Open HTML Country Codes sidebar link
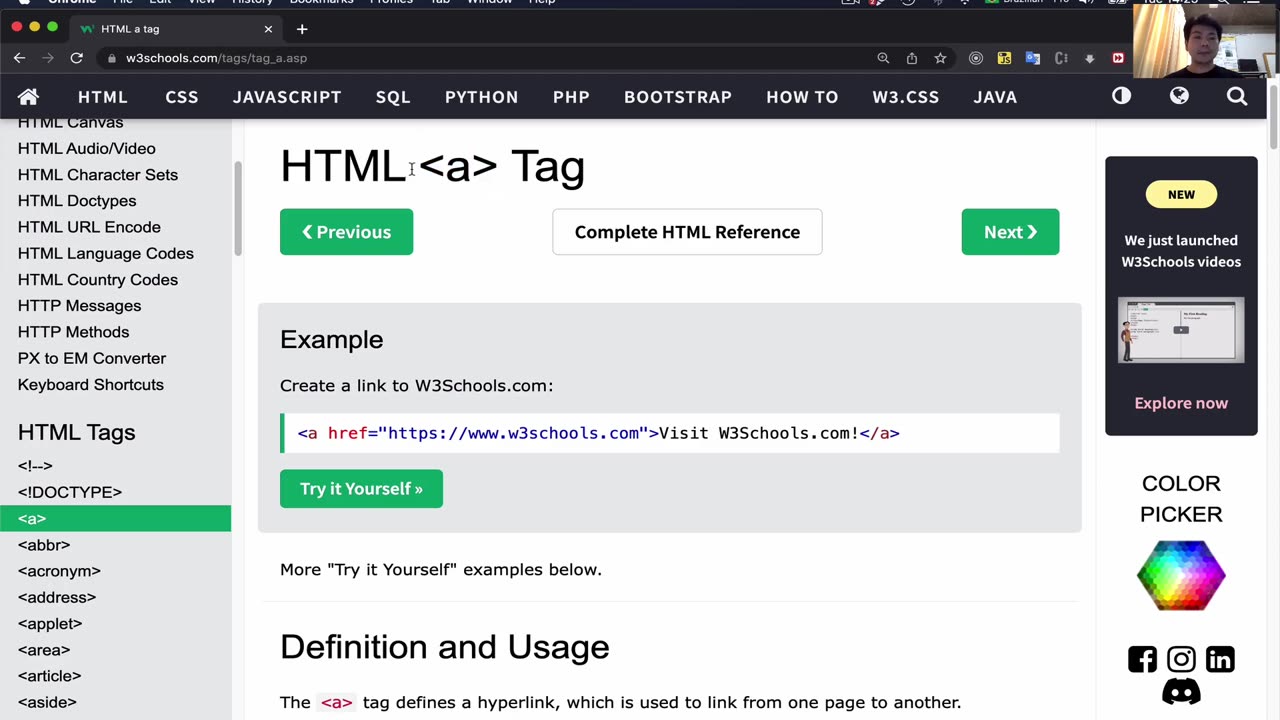This screenshot has width=1280, height=720. tap(98, 279)
